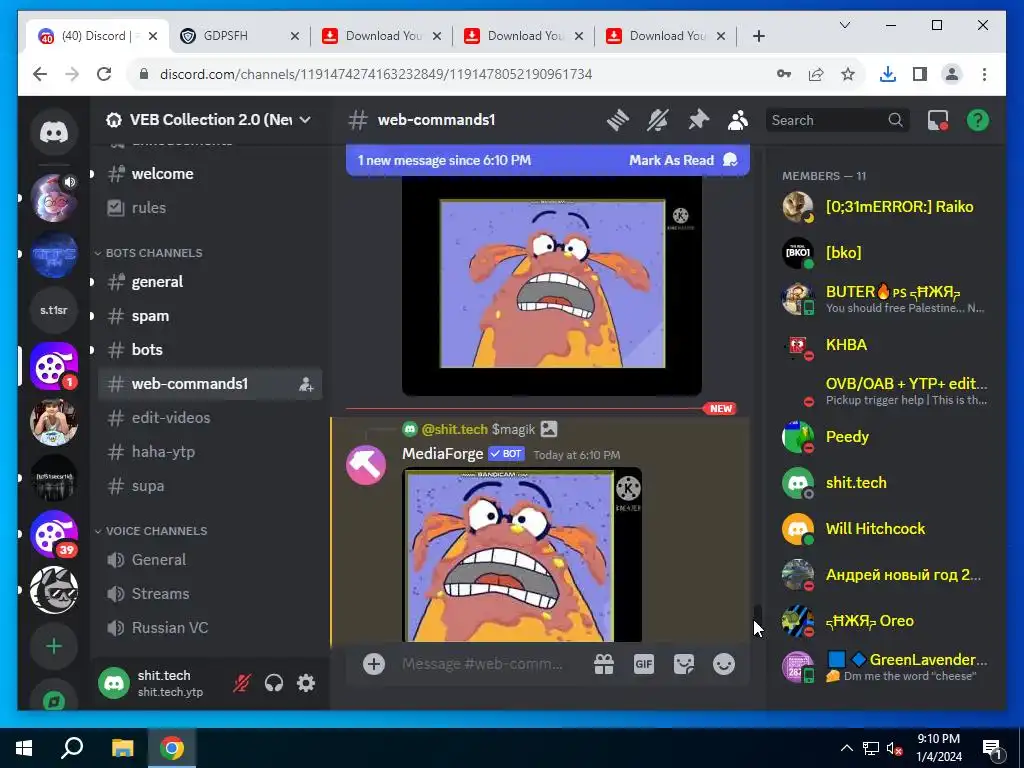Show Pinned Messages pin icon
1024x768 pixels.
coord(698,120)
